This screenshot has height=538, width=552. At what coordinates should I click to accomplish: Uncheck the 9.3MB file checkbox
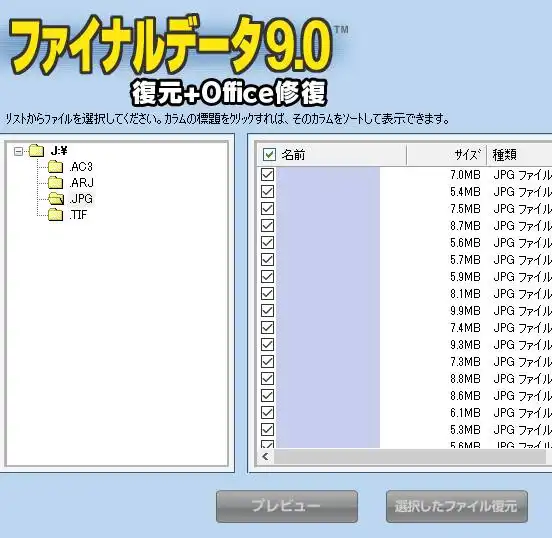click(268, 344)
